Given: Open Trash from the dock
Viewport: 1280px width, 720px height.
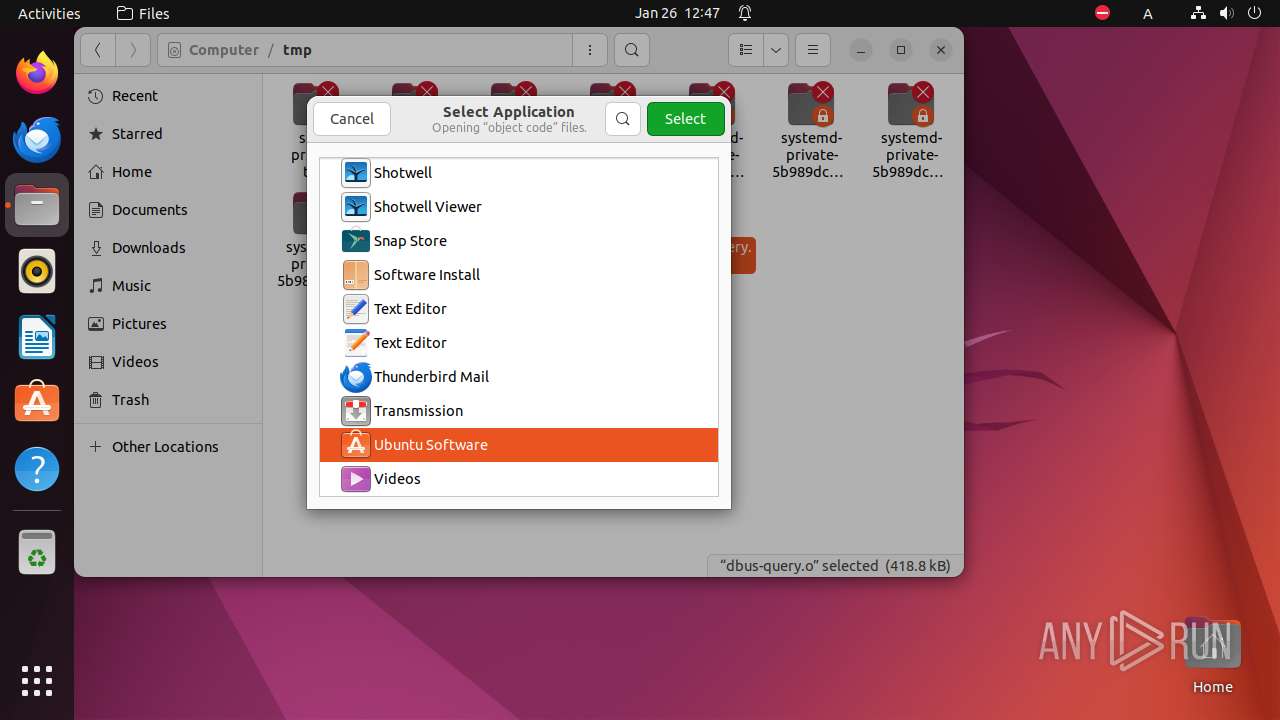Looking at the screenshot, I should [37, 553].
